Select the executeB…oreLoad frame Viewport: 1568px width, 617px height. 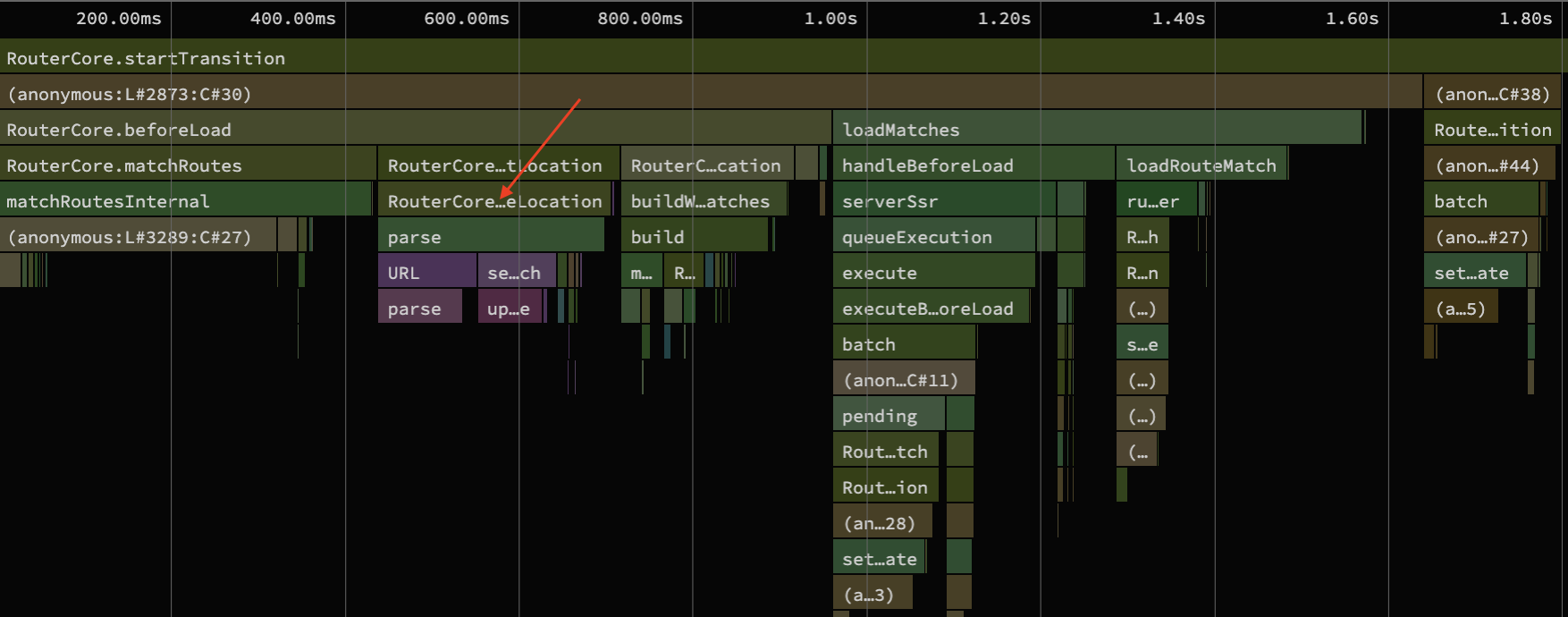[931, 308]
